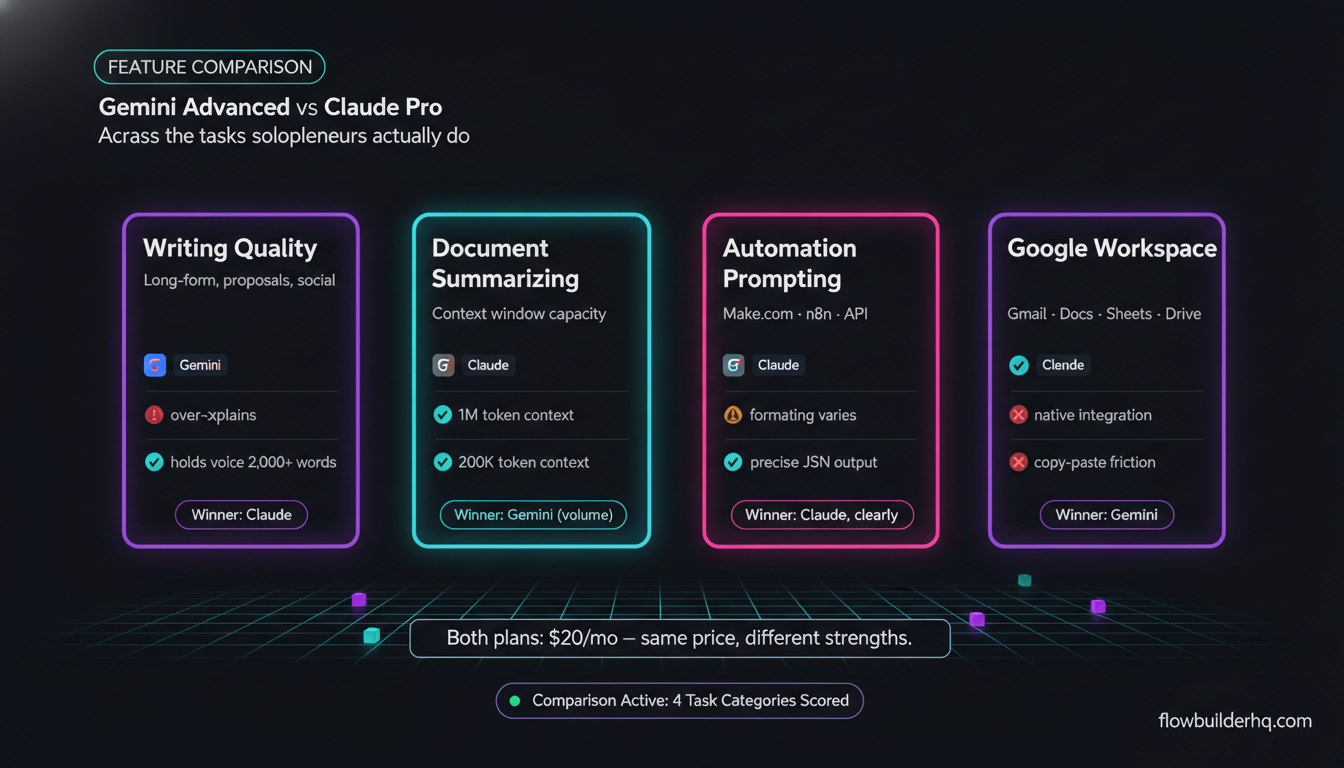
Task: Click the native integration text
Action: tap(1093, 414)
